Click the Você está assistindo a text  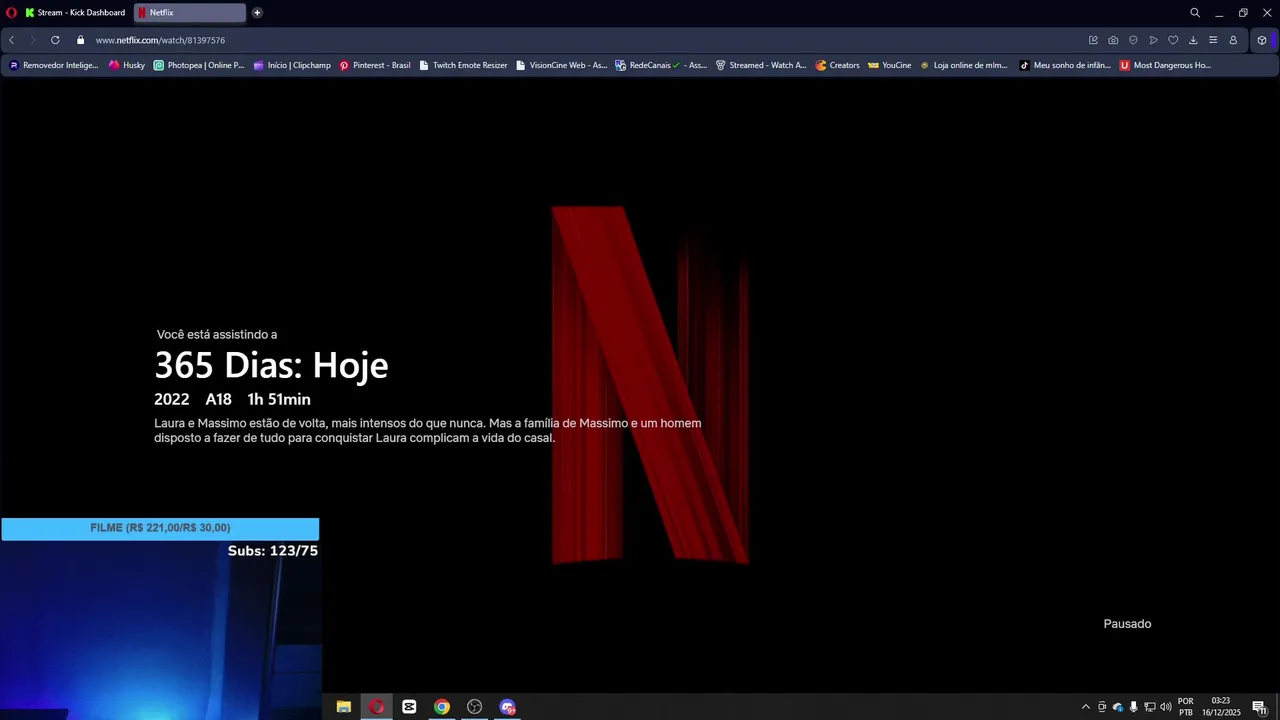[x=217, y=334]
